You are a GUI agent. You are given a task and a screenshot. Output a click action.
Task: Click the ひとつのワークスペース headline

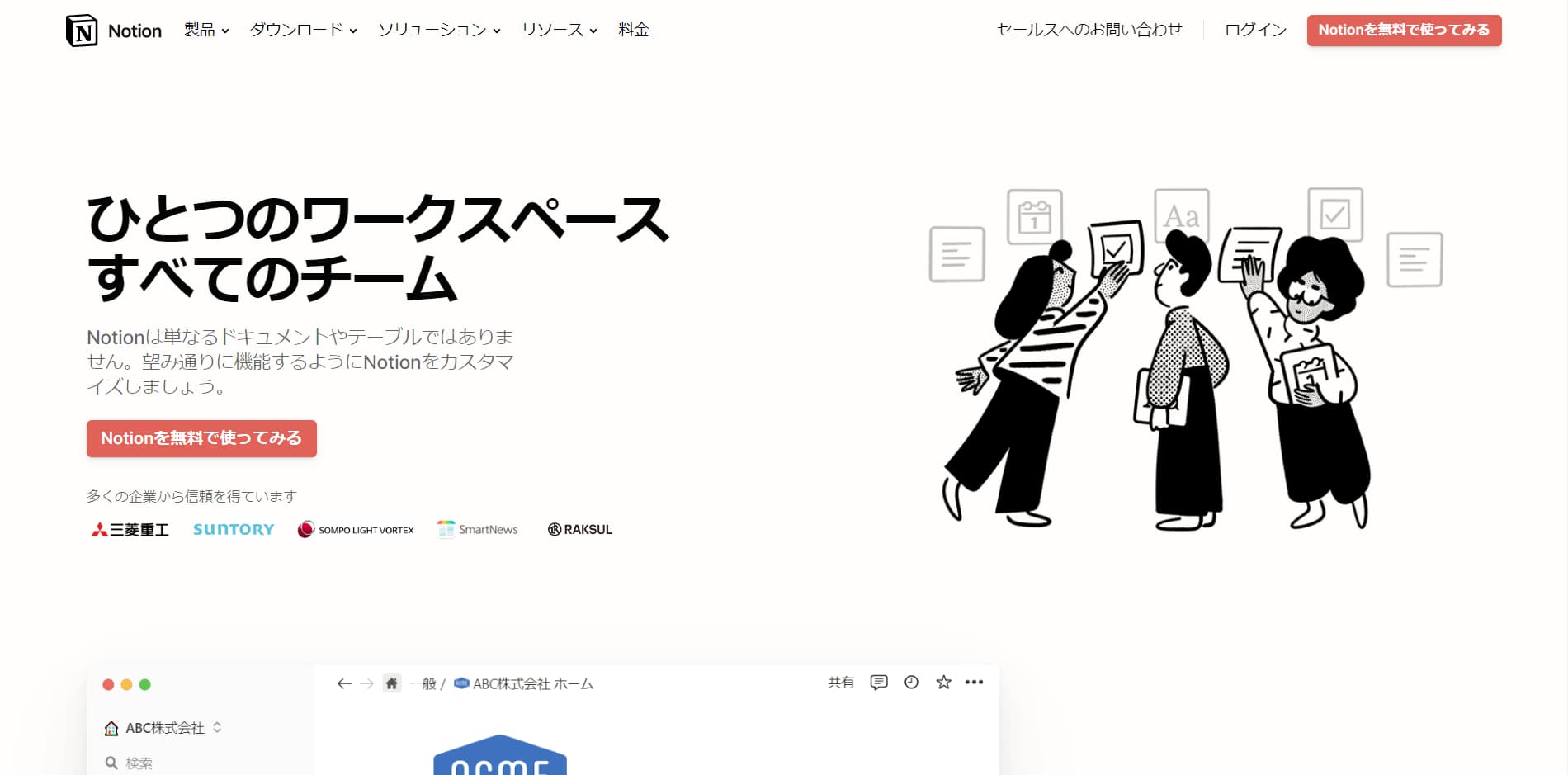pos(378,220)
